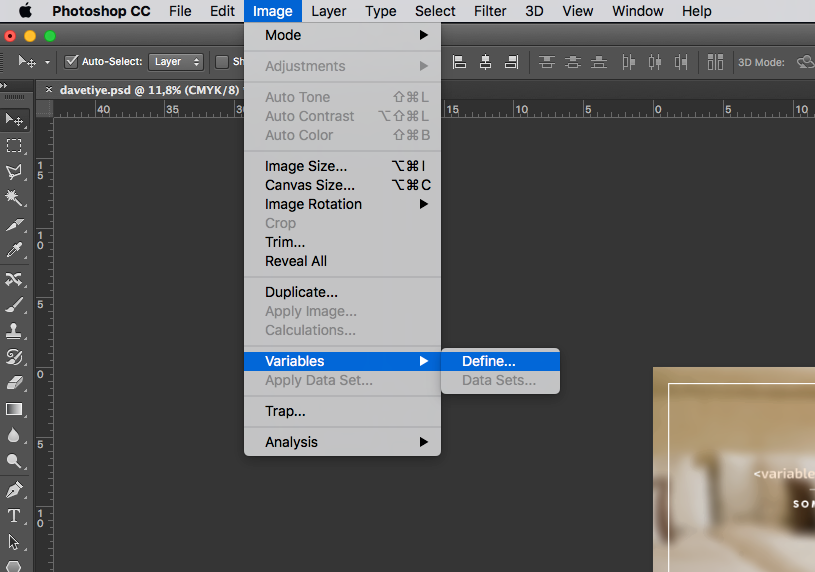Select the Rectangular Marquee tool
The width and height of the screenshot is (815, 572).
point(14,146)
